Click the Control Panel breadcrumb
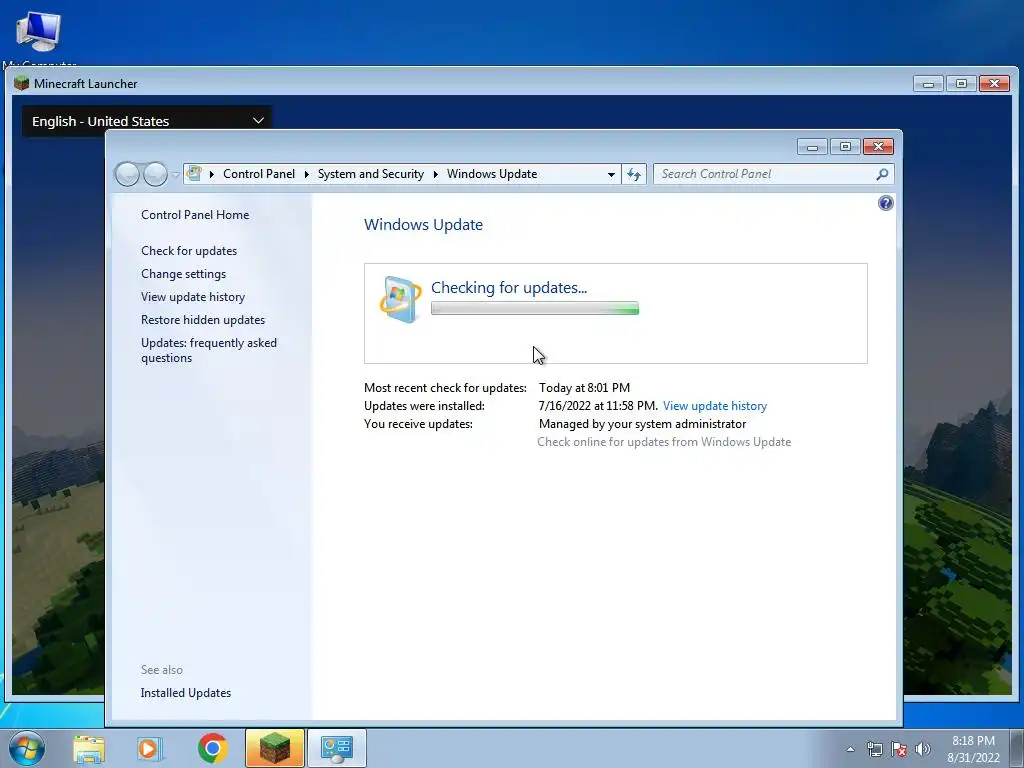The image size is (1024, 768). pyautogui.click(x=259, y=174)
